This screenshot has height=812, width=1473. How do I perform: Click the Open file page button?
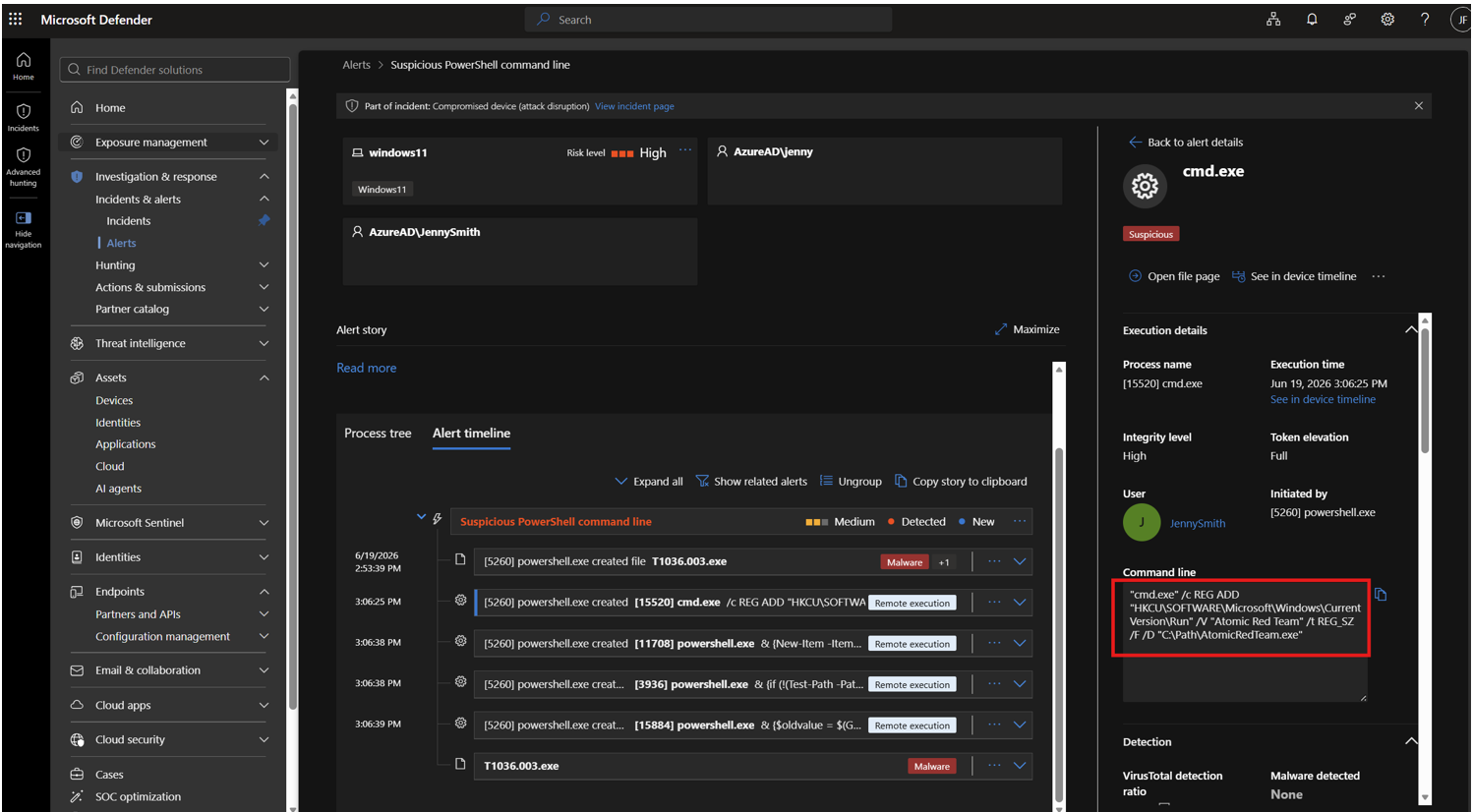click(1174, 276)
